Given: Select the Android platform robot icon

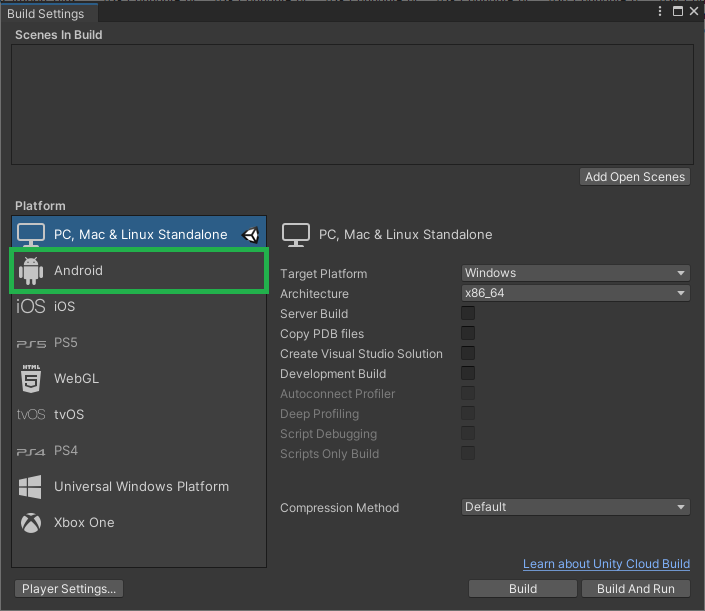Looking at the screenshot, I should pyautogui.click(x=31, y=271).
